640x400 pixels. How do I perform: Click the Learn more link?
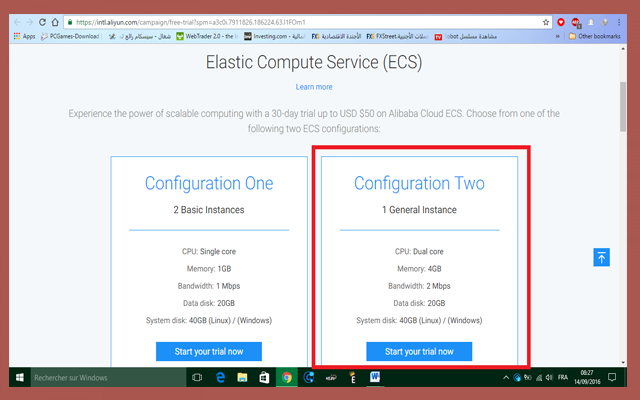click(x=314, y=87)
